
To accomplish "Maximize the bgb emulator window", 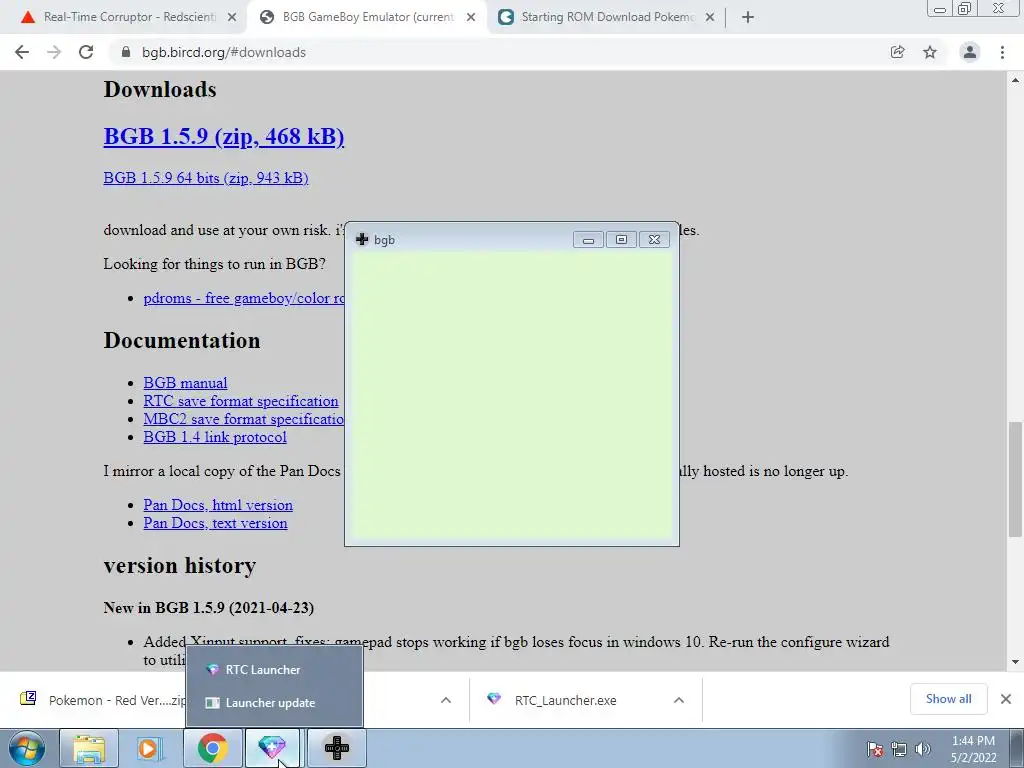I will tap(621, 240).
